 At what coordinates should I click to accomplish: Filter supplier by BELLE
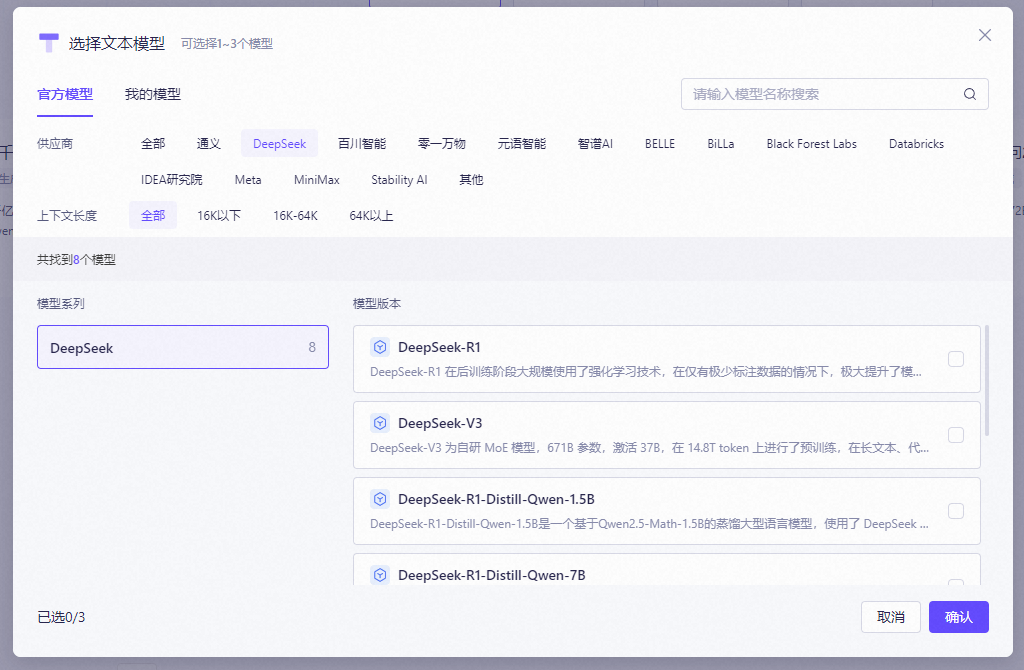[x=660, y=144]
